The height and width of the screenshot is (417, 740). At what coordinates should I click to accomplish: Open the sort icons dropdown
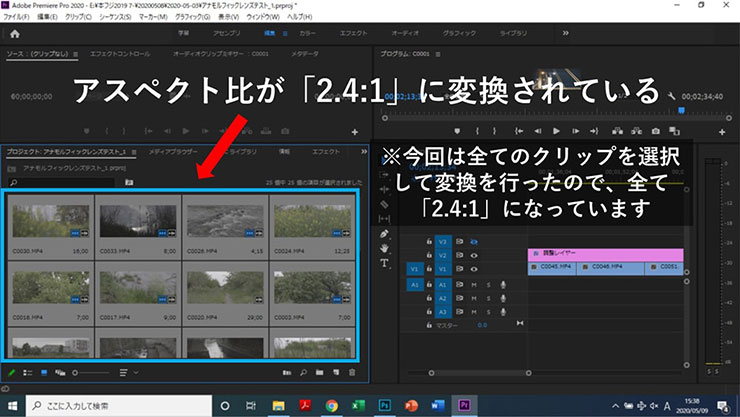[129, 373]
